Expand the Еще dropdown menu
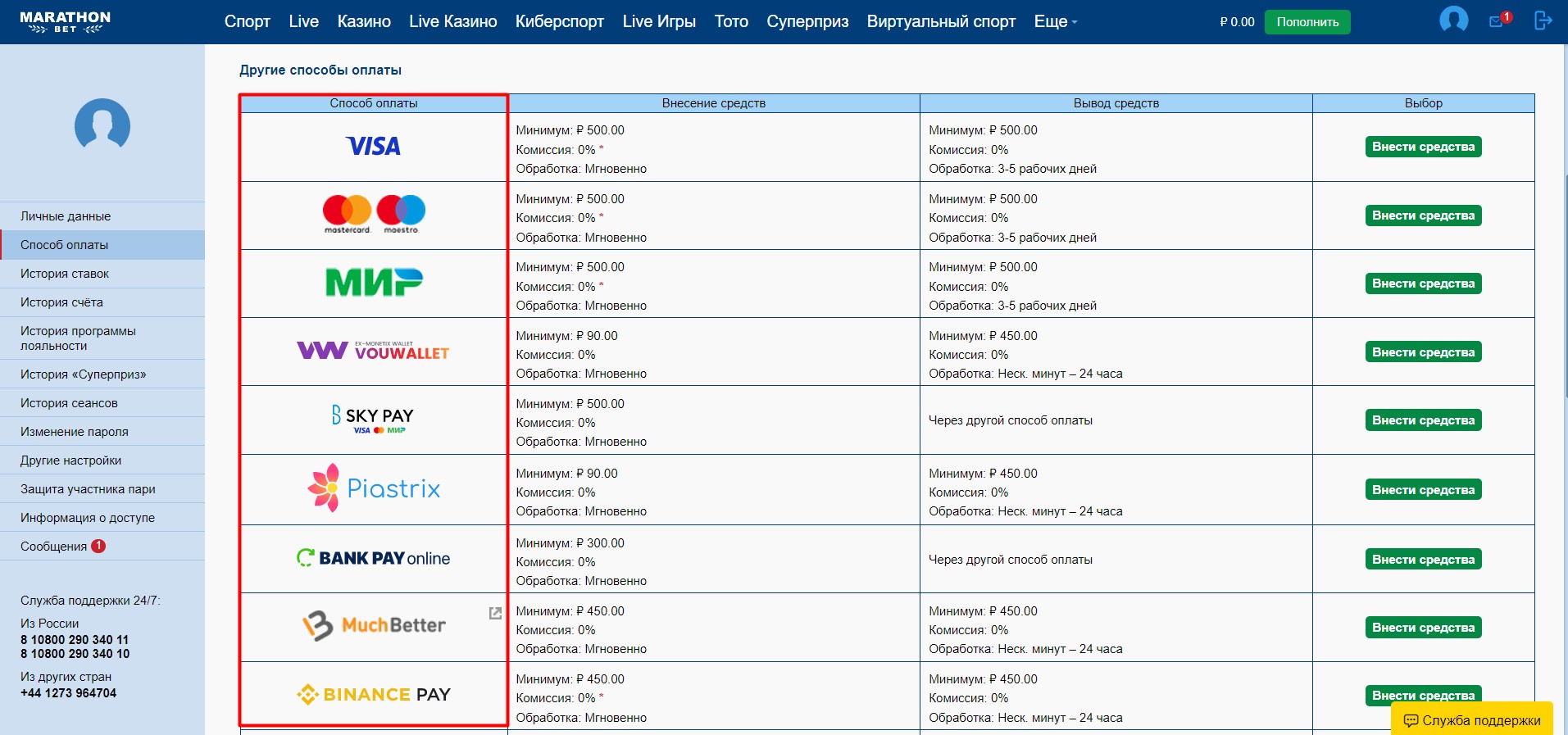The image size is (1568, 735). click(x=1055, y=22)
